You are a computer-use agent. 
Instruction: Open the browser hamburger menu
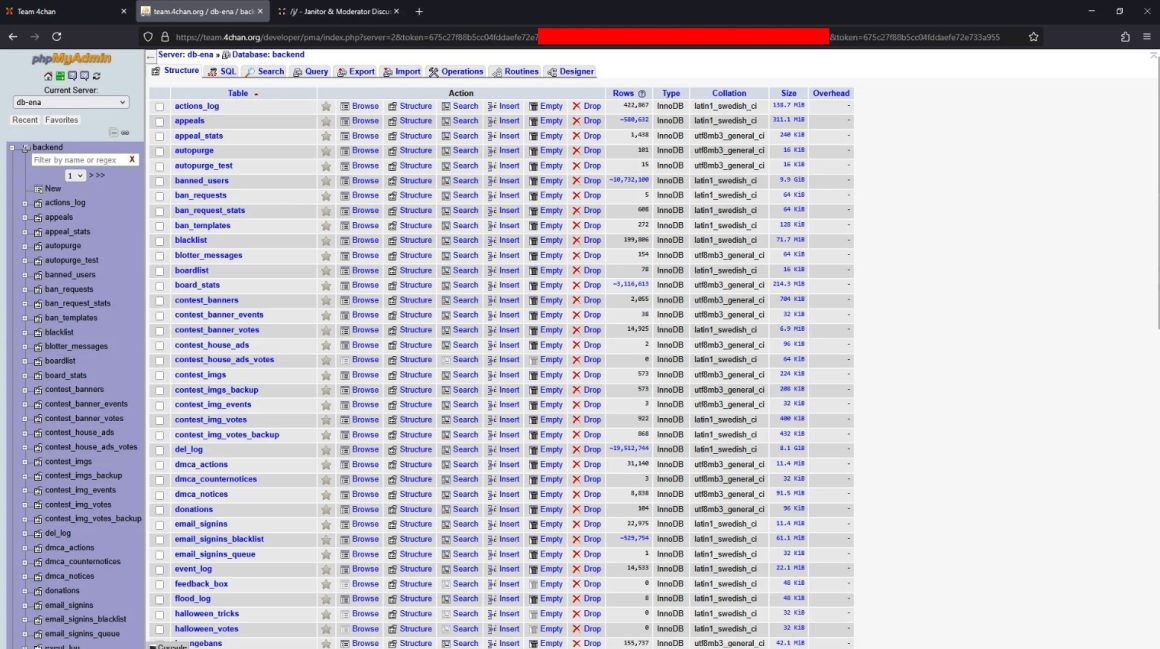click(1147, 36)
